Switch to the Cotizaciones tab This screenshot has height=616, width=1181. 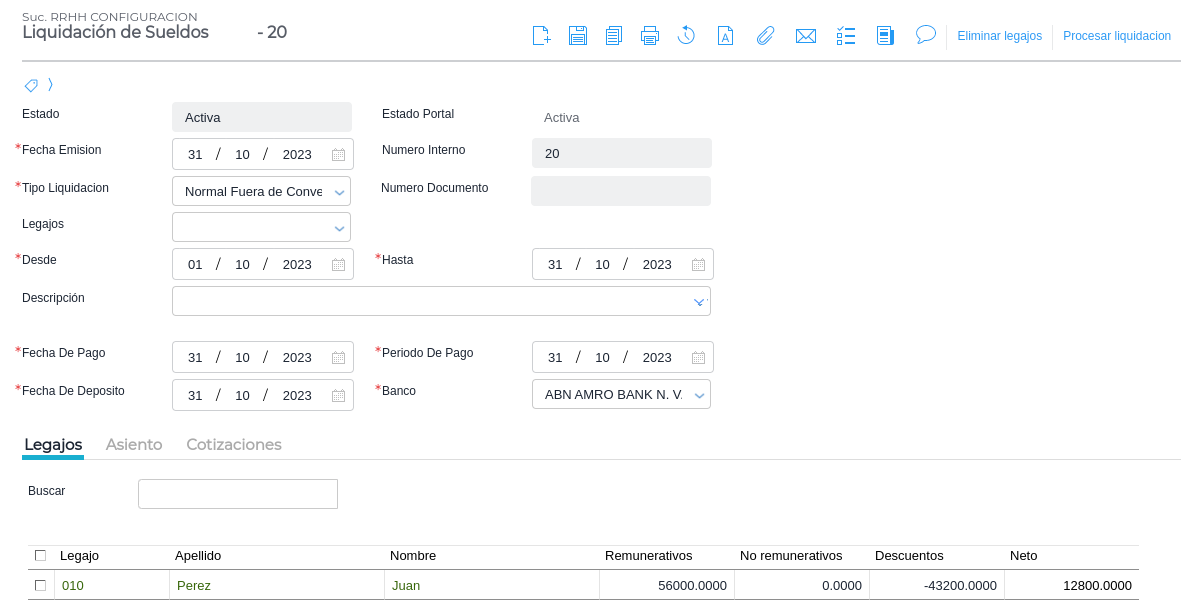(x=234, y=445)
